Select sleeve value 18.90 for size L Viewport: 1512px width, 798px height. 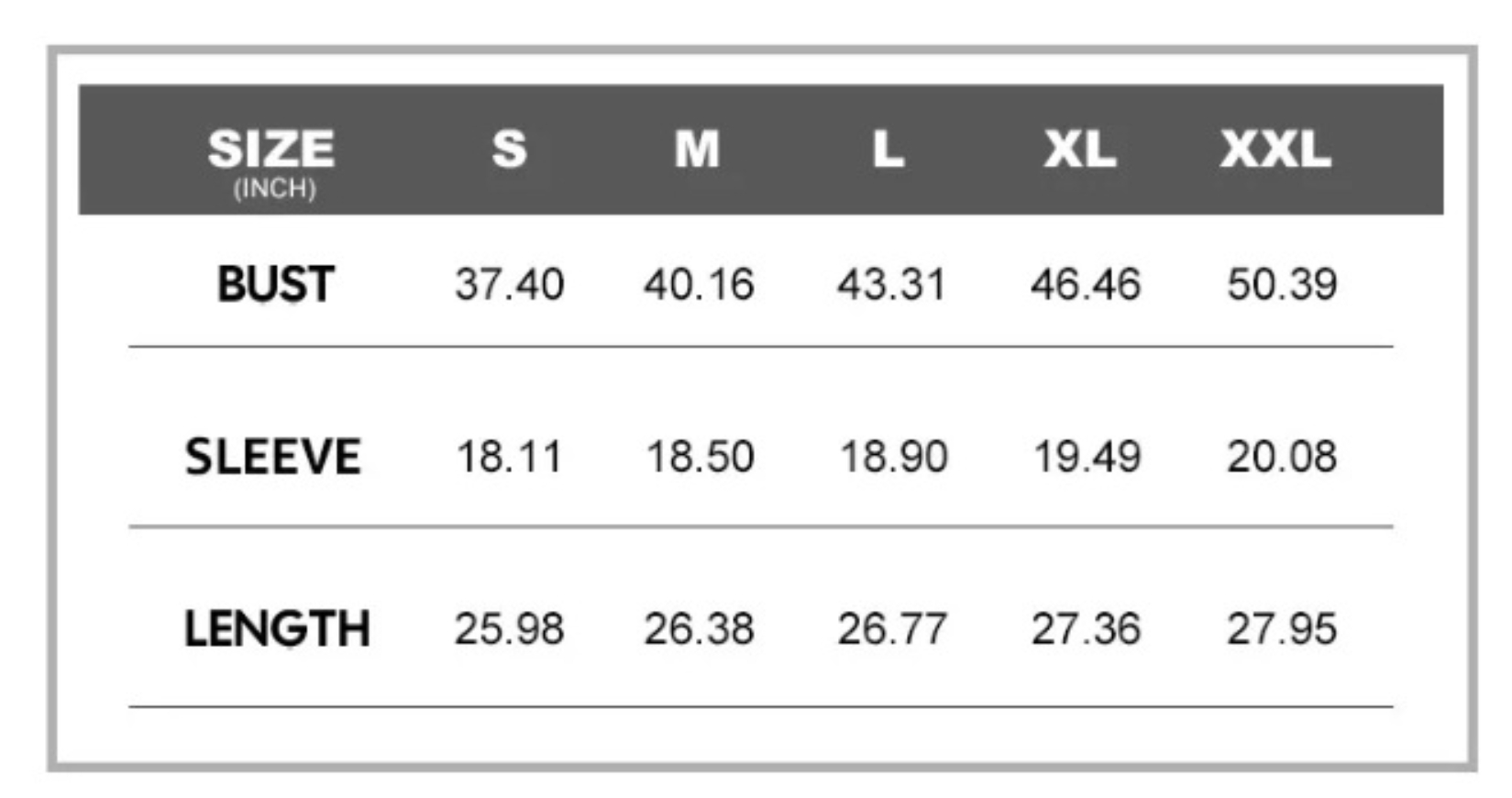pyautogui.click(x=893, y=456)
